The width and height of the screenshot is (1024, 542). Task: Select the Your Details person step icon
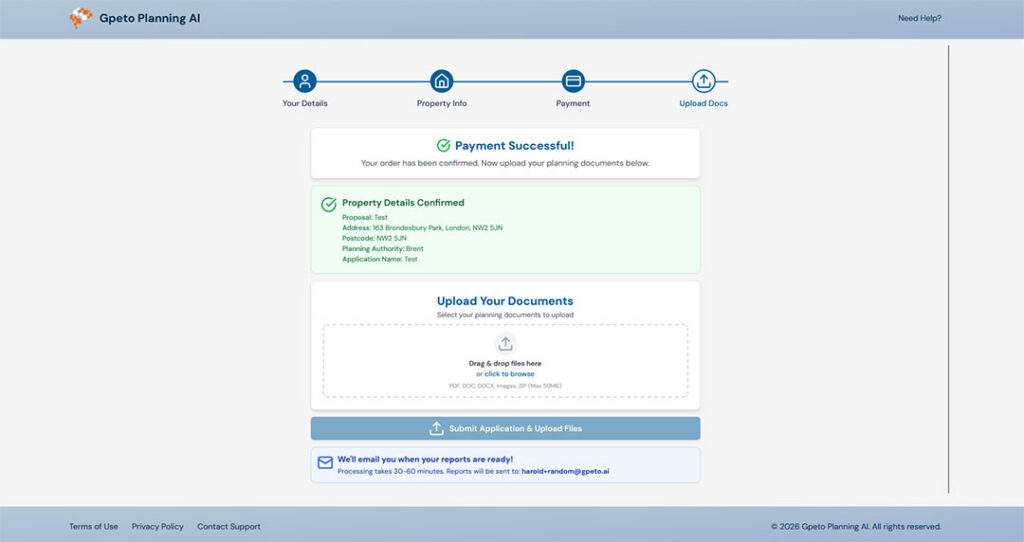(305, 81)
